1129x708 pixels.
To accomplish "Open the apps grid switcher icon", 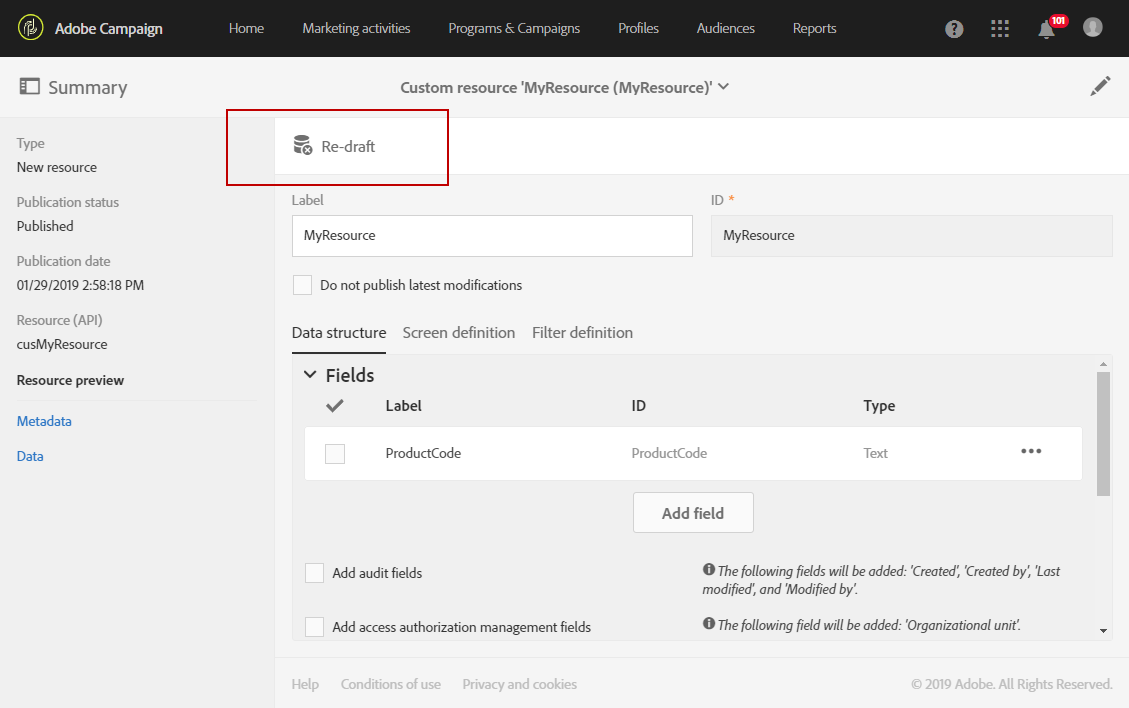I will click(1000, 28).
